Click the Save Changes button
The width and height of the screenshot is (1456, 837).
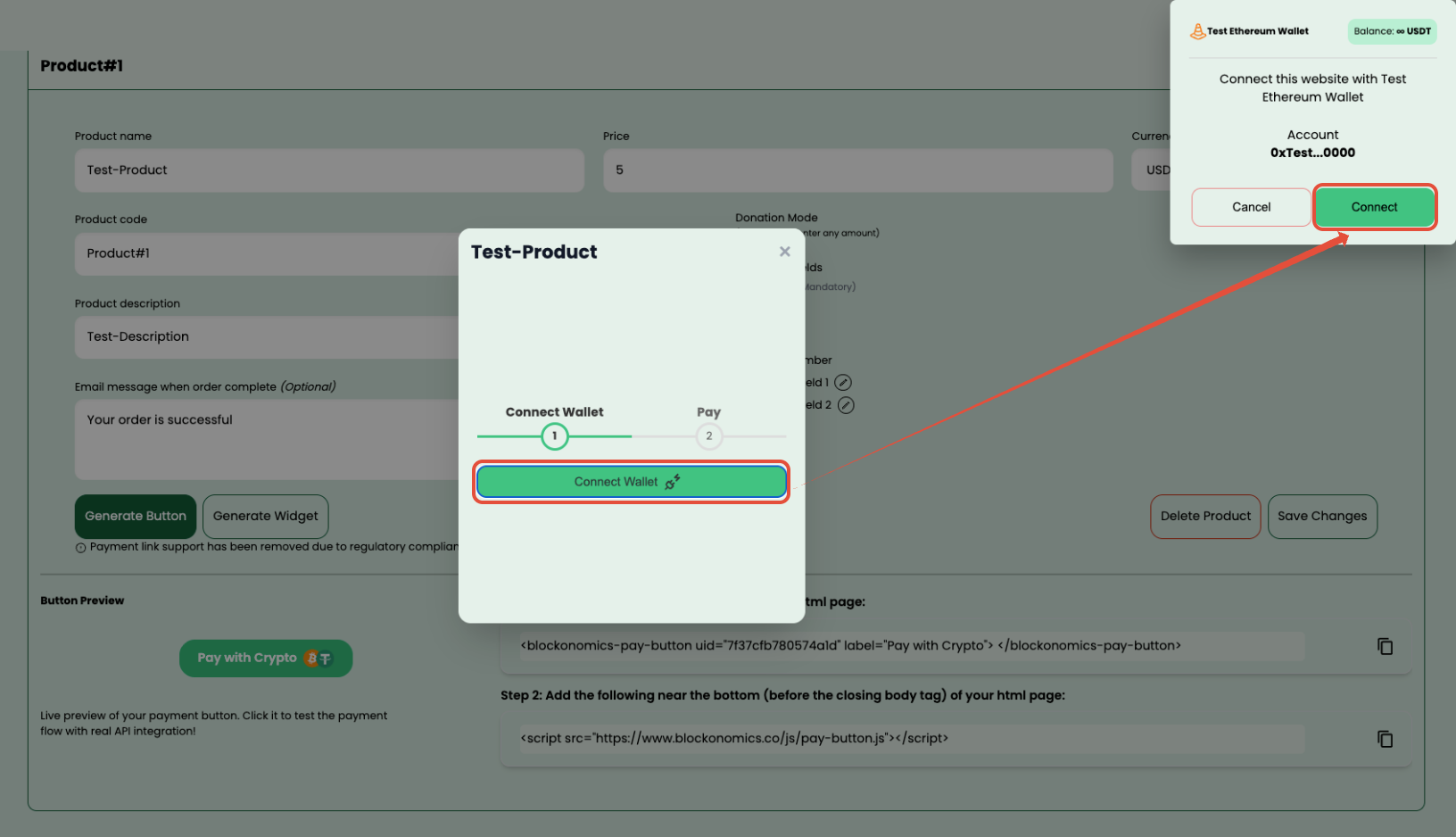1322,516
